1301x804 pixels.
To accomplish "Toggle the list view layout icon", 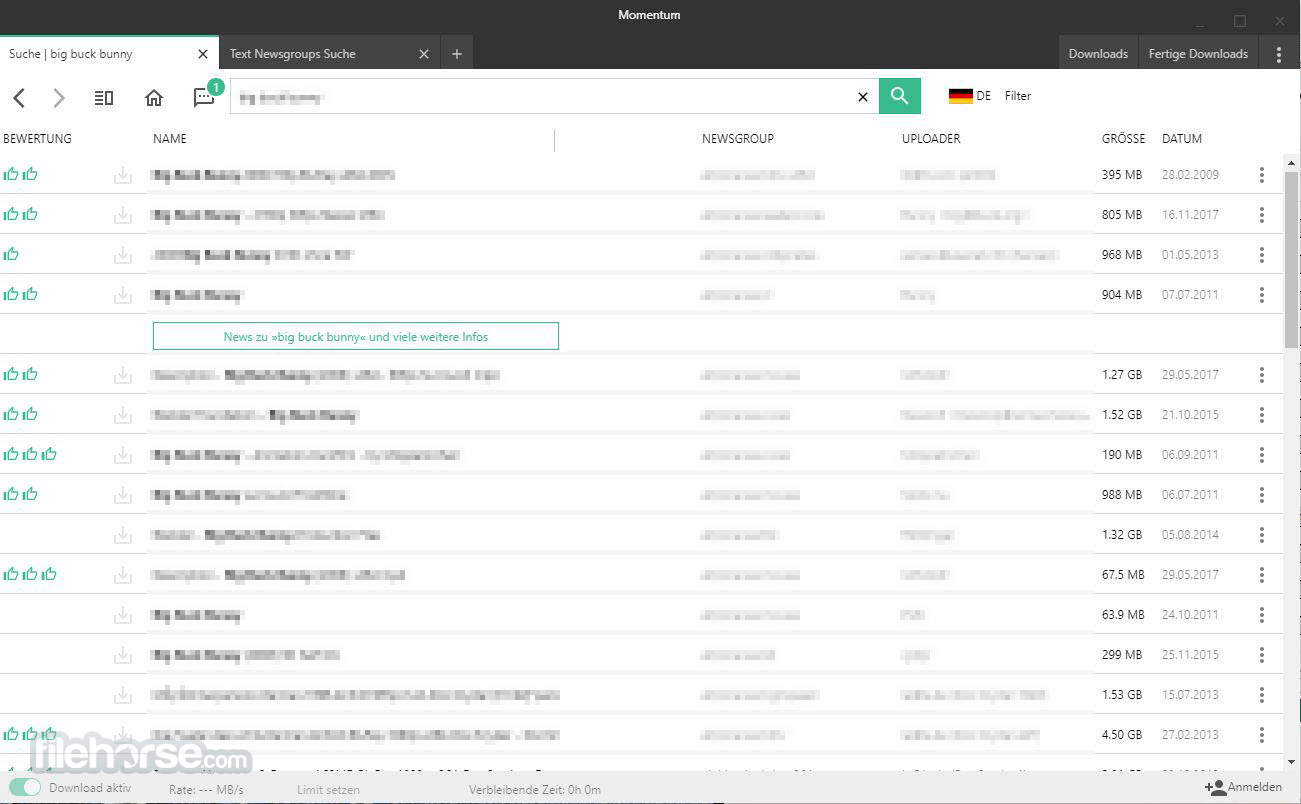I will [x=104, y=97].
